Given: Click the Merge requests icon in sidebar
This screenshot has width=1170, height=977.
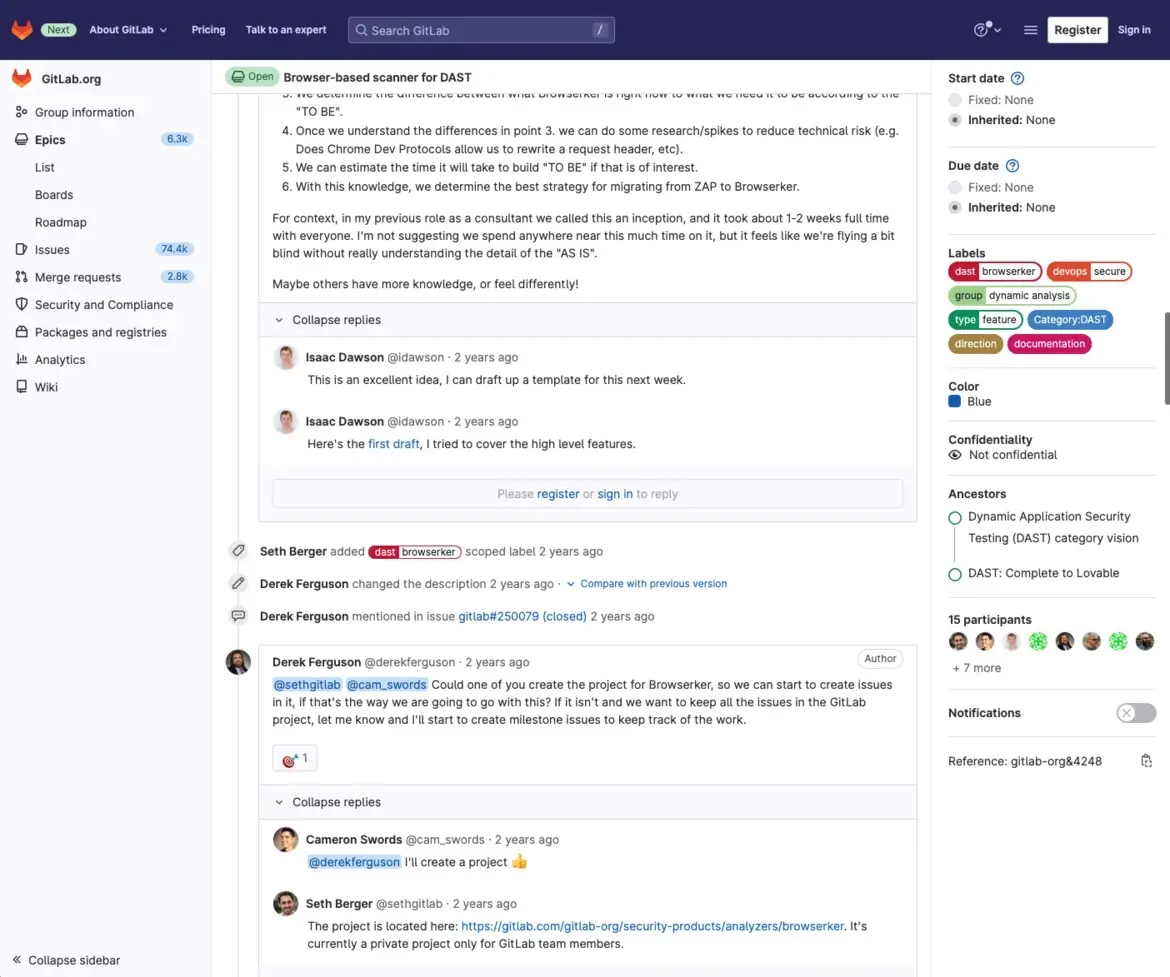Looking at the screenshot, I should click(22, 277).
